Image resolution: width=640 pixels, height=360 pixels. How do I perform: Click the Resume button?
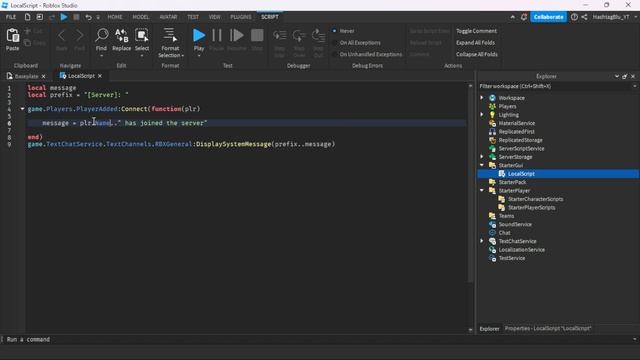tap(236, 36)
